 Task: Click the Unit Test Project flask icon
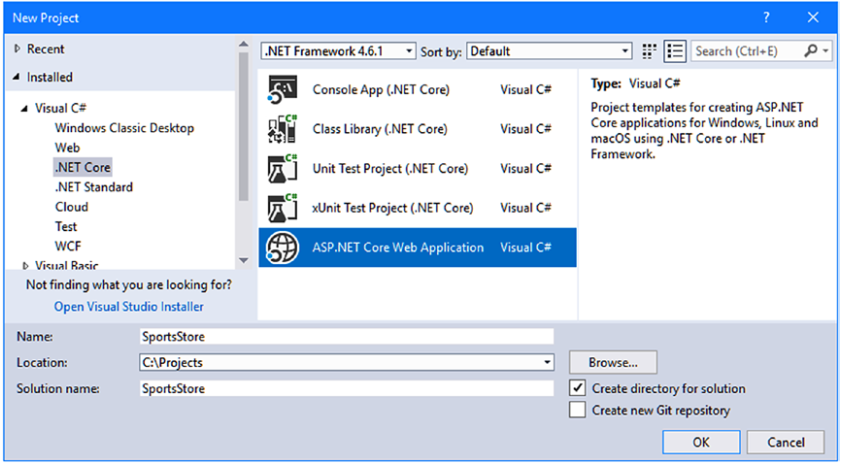tap(280, 169)
